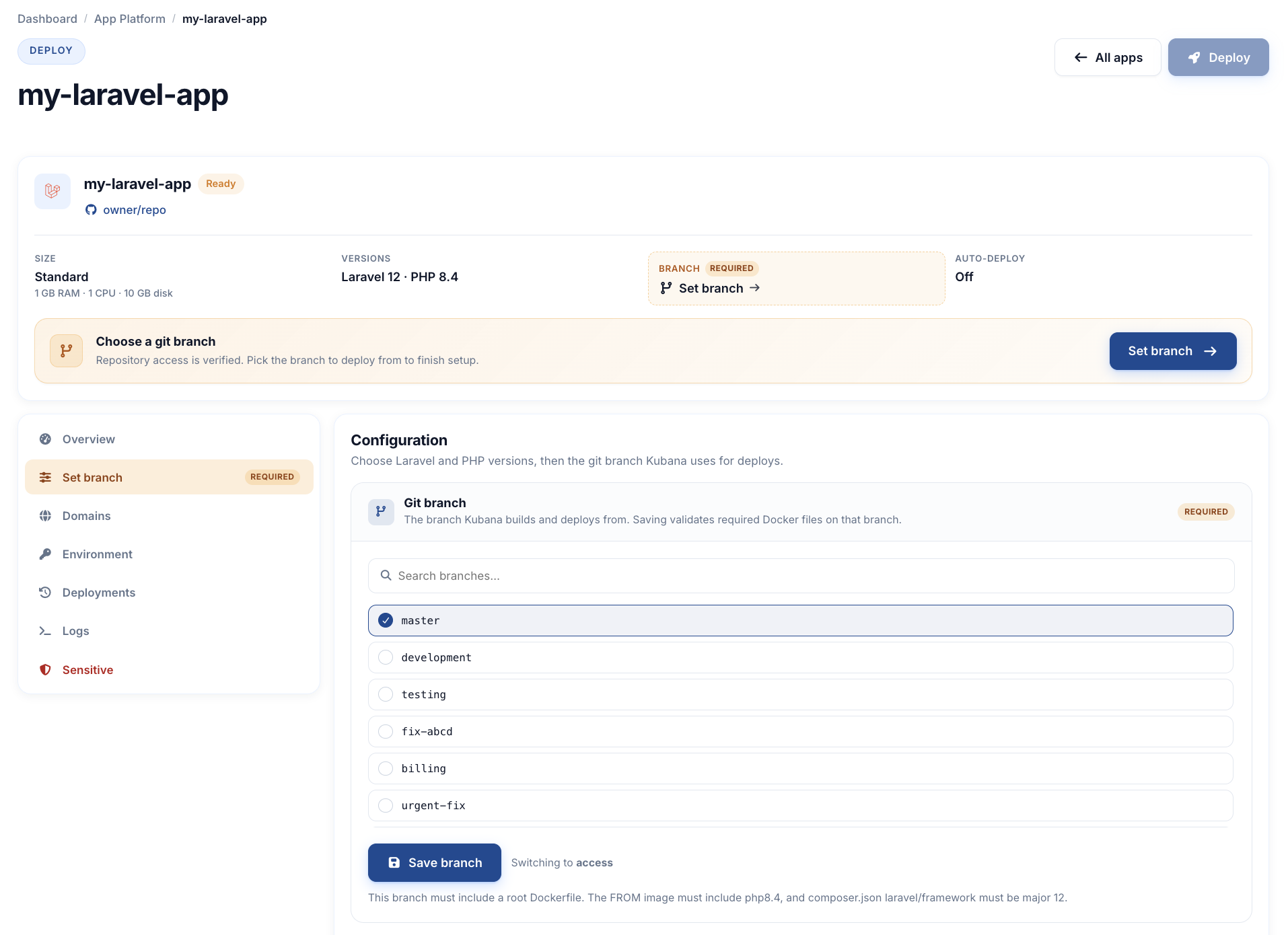The width and height of the screenshot is (1288, 935).
Task: Click the GitHub icon beside owner/repo
Action: 91,210
